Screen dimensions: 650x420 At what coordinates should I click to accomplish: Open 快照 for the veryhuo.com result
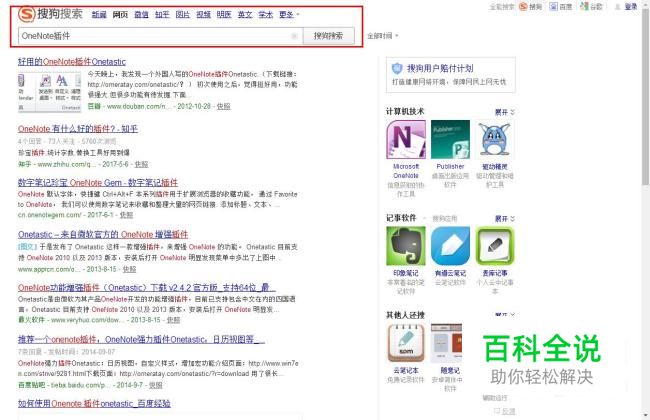173,320
